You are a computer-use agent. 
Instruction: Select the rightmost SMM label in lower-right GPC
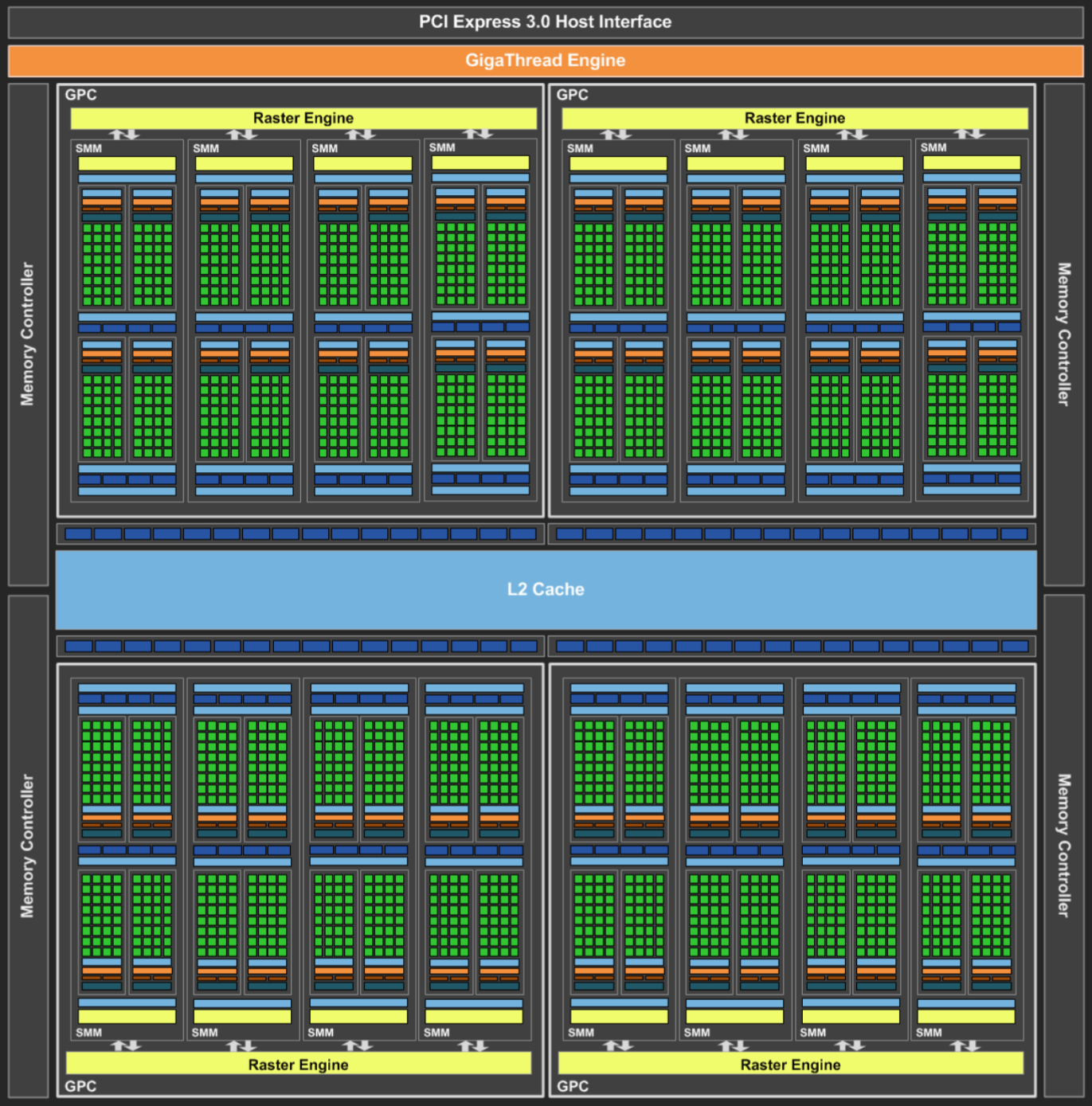[929, 1033]
